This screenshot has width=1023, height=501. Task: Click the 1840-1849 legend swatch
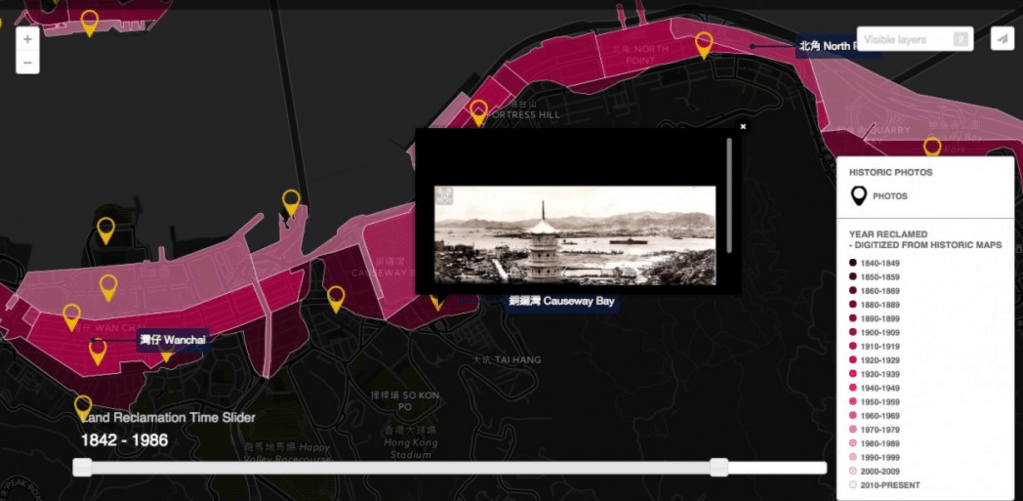click(x=853, y=262)
